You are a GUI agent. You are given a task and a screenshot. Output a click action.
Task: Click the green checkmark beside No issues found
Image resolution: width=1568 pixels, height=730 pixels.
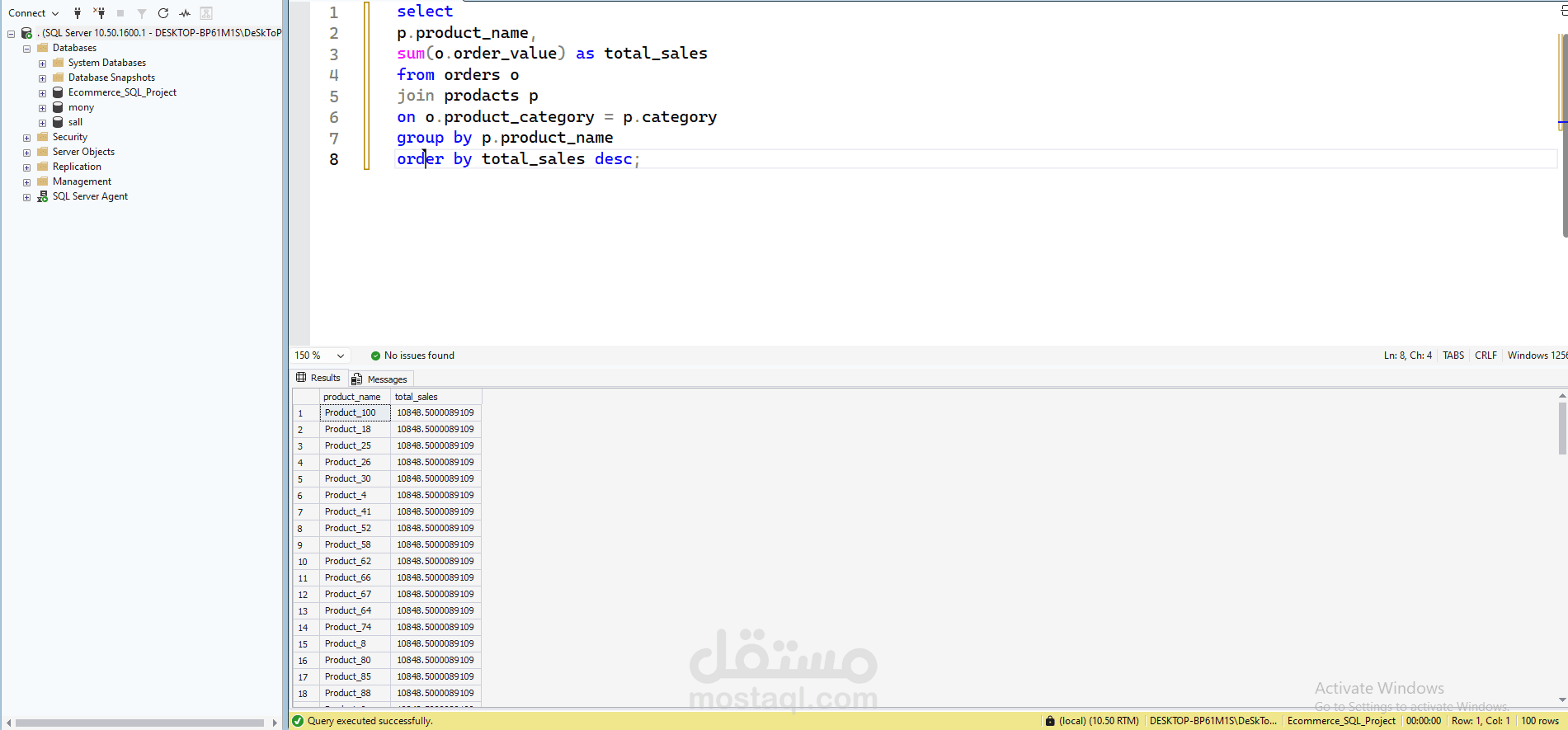pos(375,356)
